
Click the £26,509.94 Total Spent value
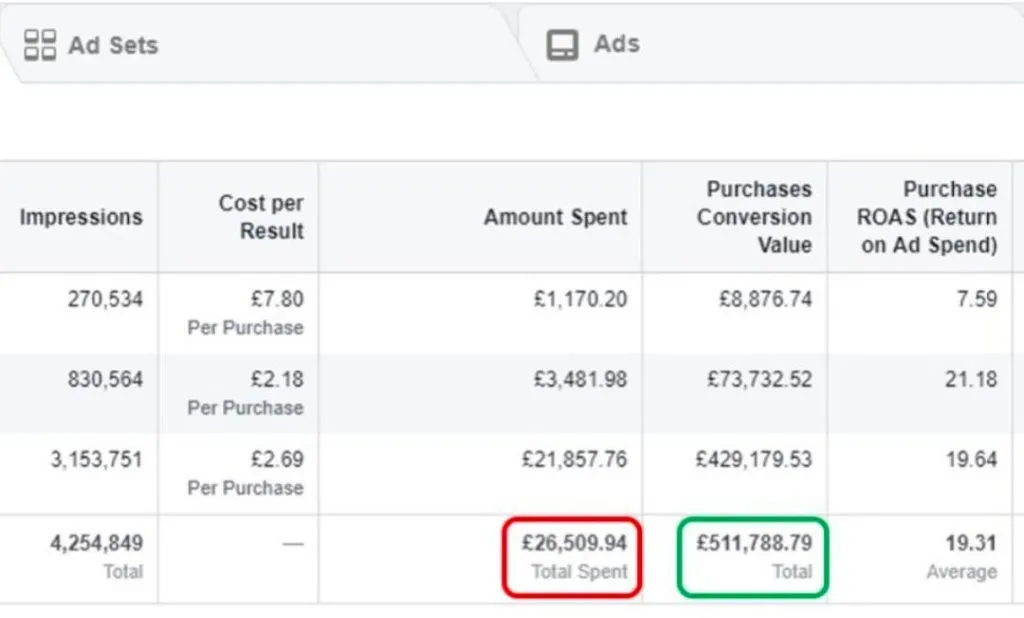574,543
